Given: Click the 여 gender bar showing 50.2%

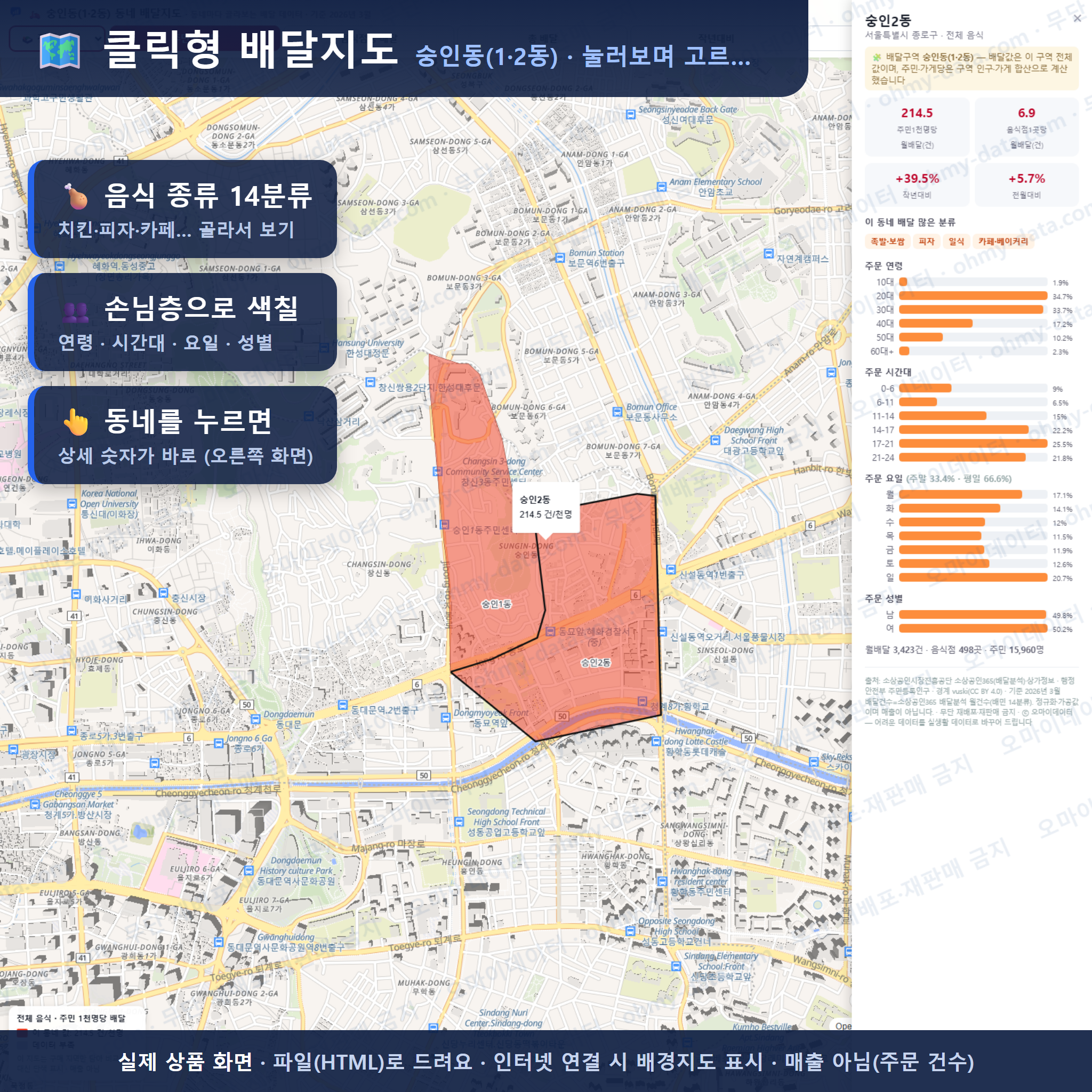Looking at the screenshot, I should click(973, 629).
